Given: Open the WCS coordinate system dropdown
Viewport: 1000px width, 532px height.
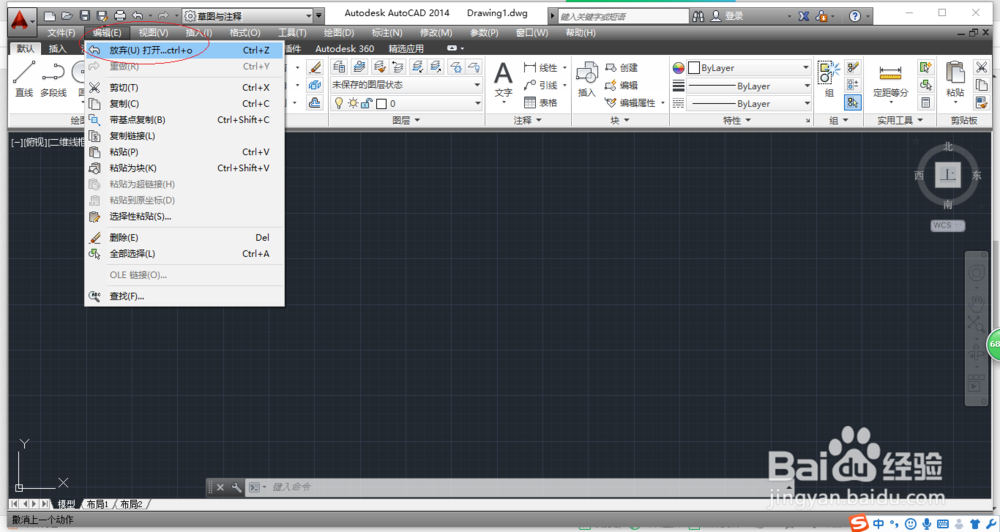Looking at the screenshot, I should 948,225.
